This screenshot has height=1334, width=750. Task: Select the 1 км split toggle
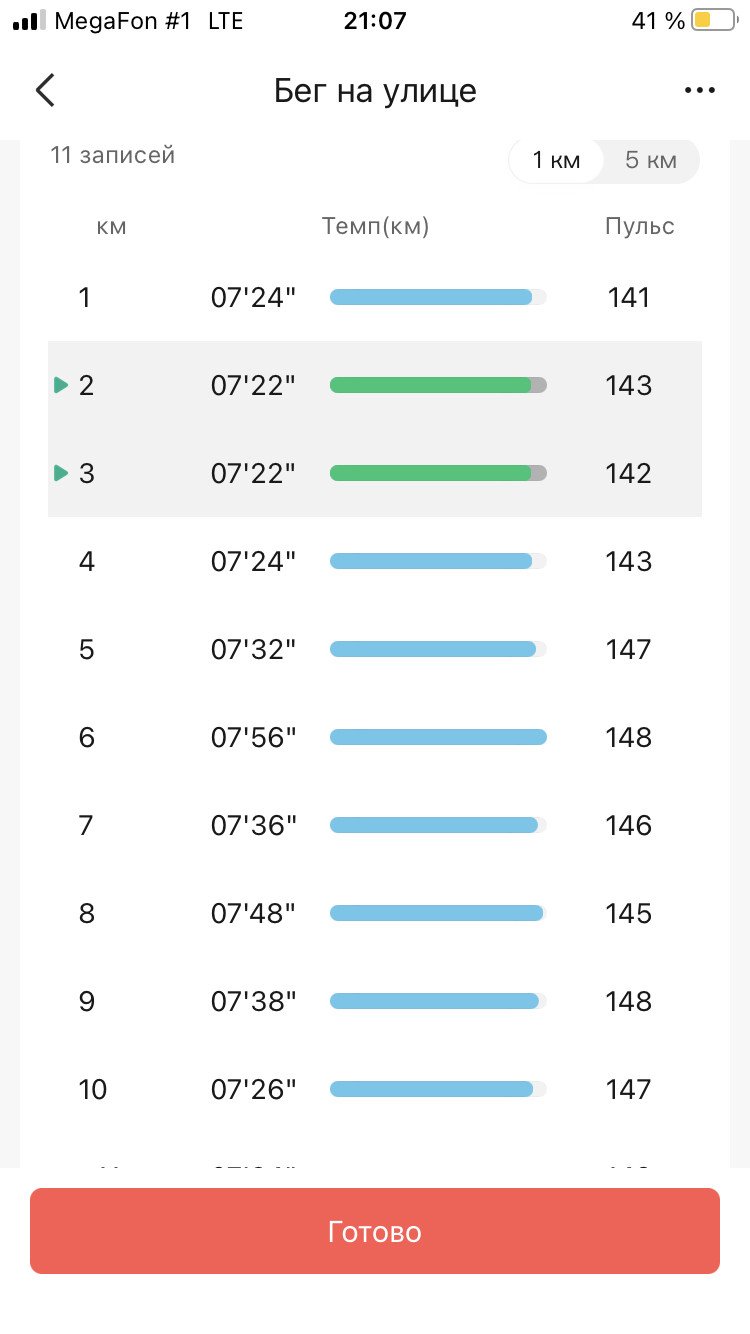click(x=556, y=160)
